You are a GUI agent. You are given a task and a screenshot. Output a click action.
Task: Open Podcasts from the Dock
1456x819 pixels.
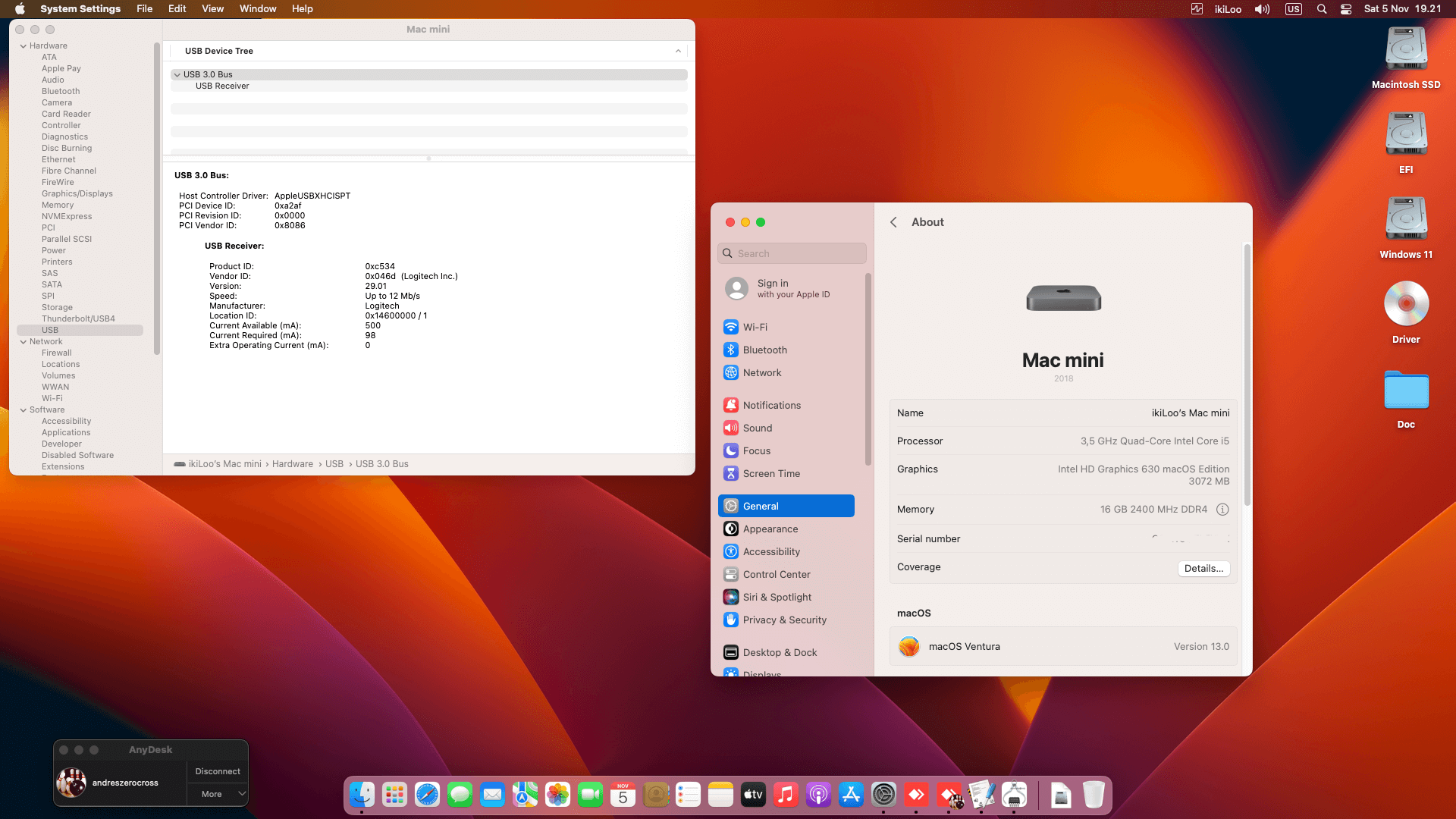click(x=818, y=795)
